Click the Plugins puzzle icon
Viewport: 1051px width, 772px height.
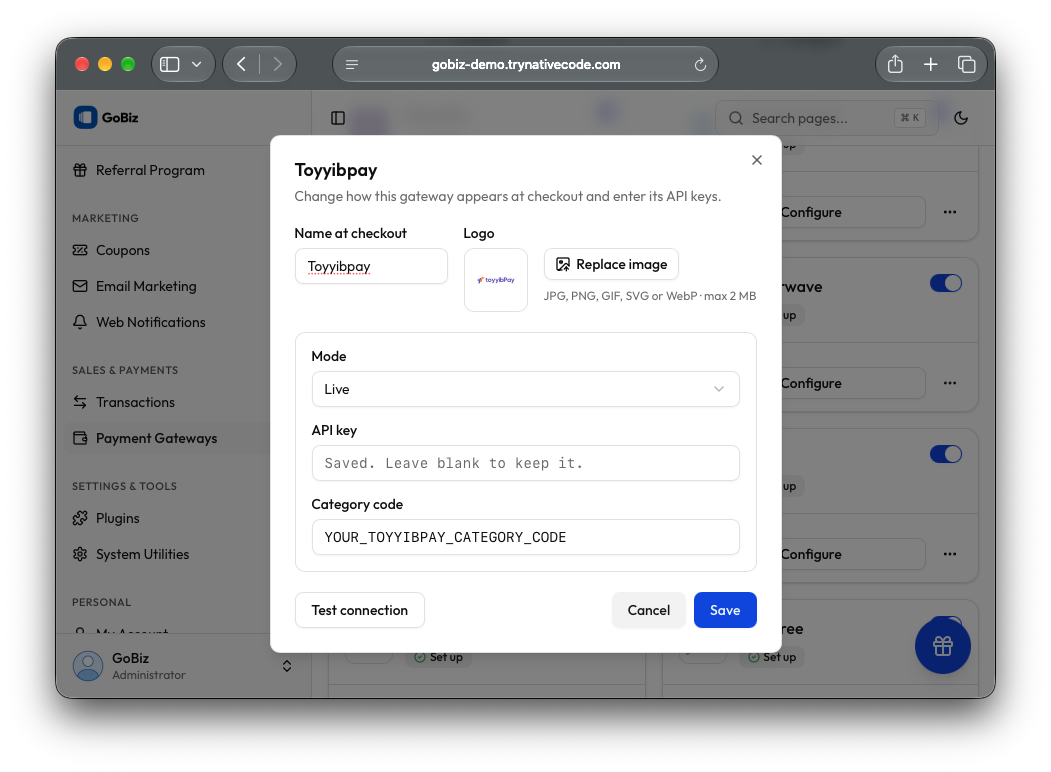(x=80, y=518)
